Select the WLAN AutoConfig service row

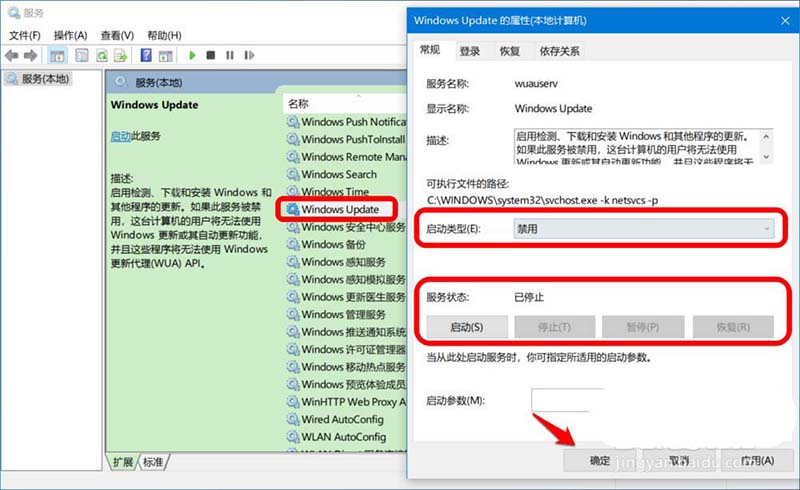(346, 436)
